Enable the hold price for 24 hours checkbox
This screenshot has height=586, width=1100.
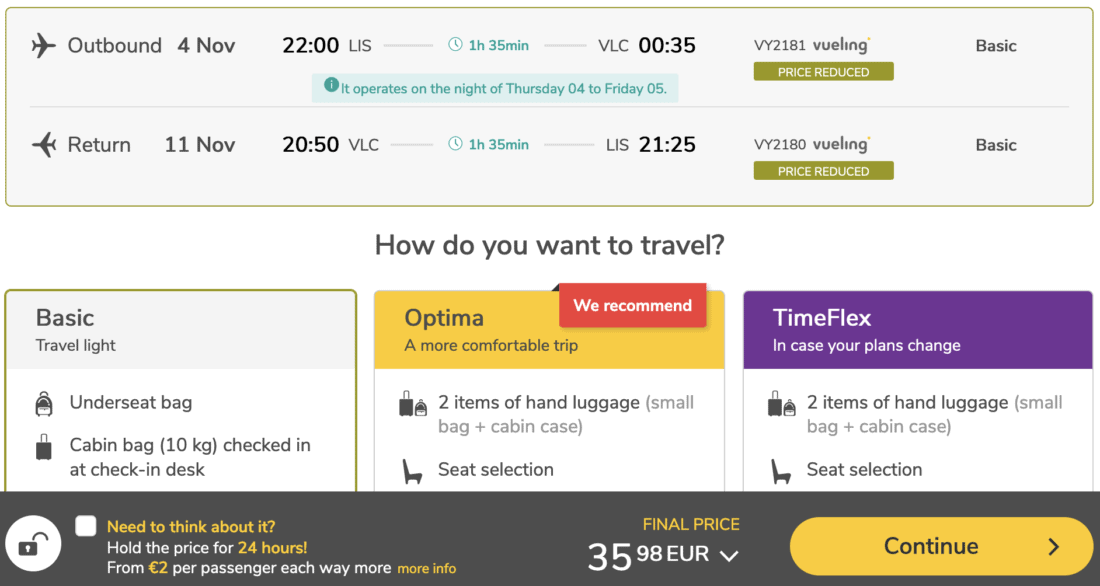(86, 526)
